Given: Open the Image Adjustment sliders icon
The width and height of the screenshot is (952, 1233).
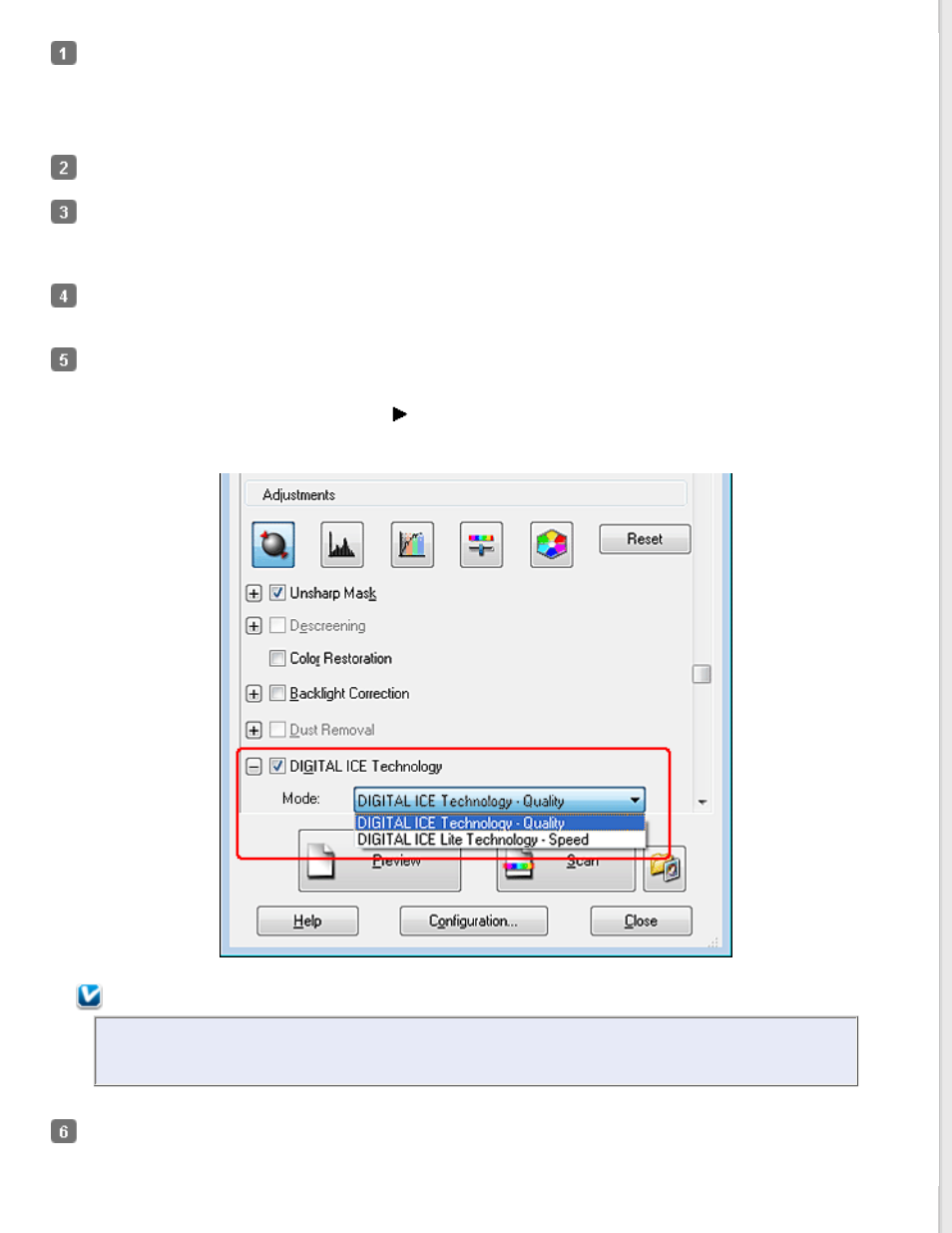Looking at the screenshot, I should pos(481,544).
